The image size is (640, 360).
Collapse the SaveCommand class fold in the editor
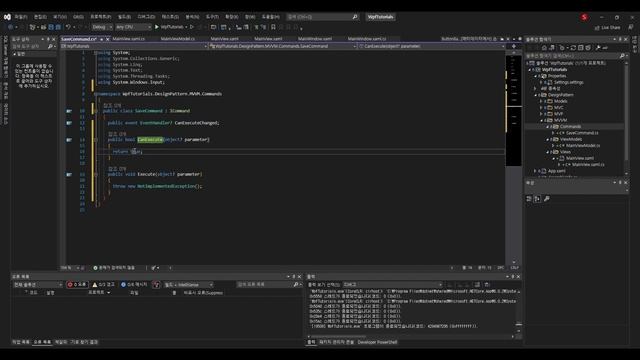96,111
